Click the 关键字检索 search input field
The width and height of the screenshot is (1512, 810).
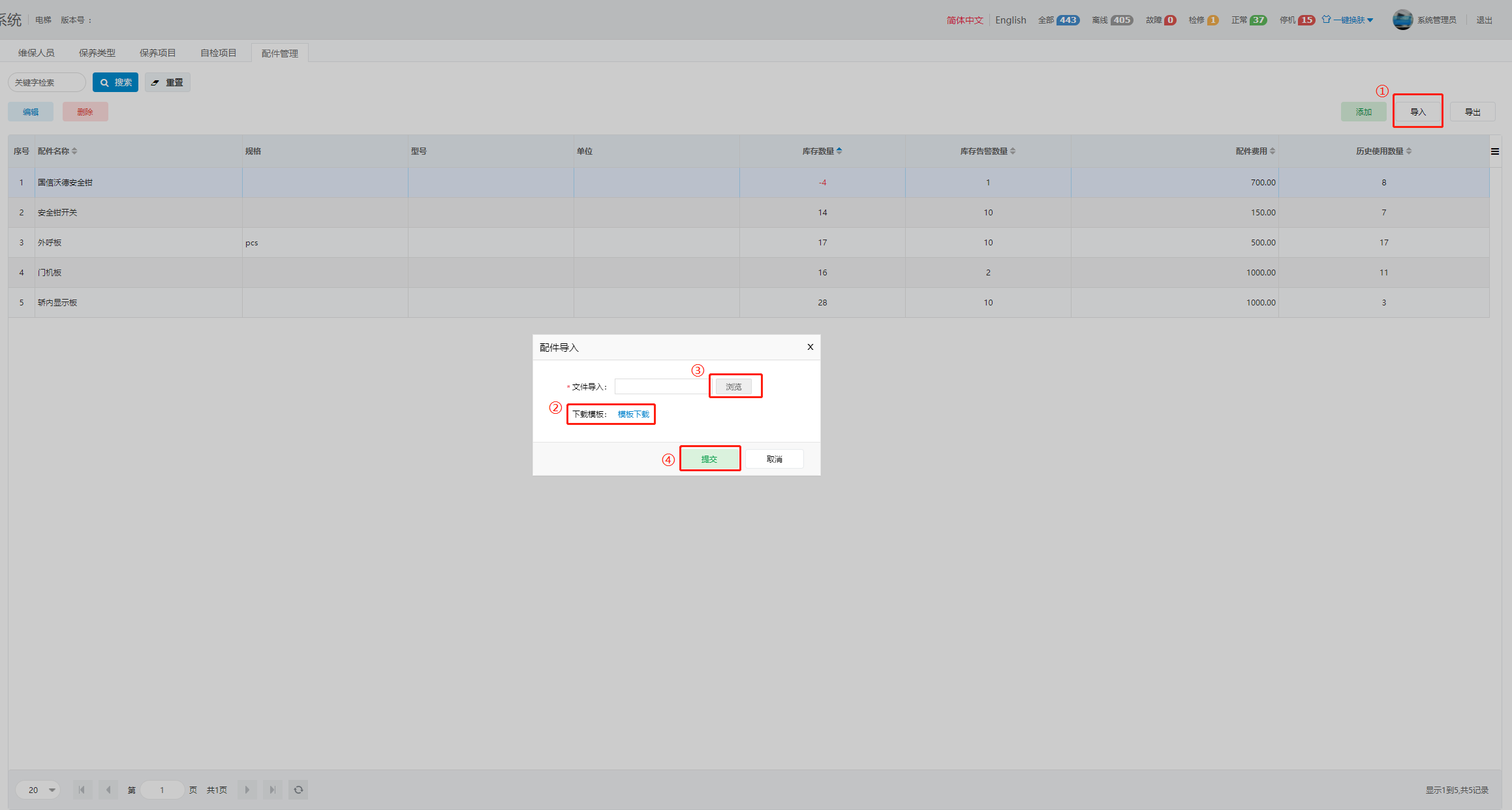(x=47, y=82)
